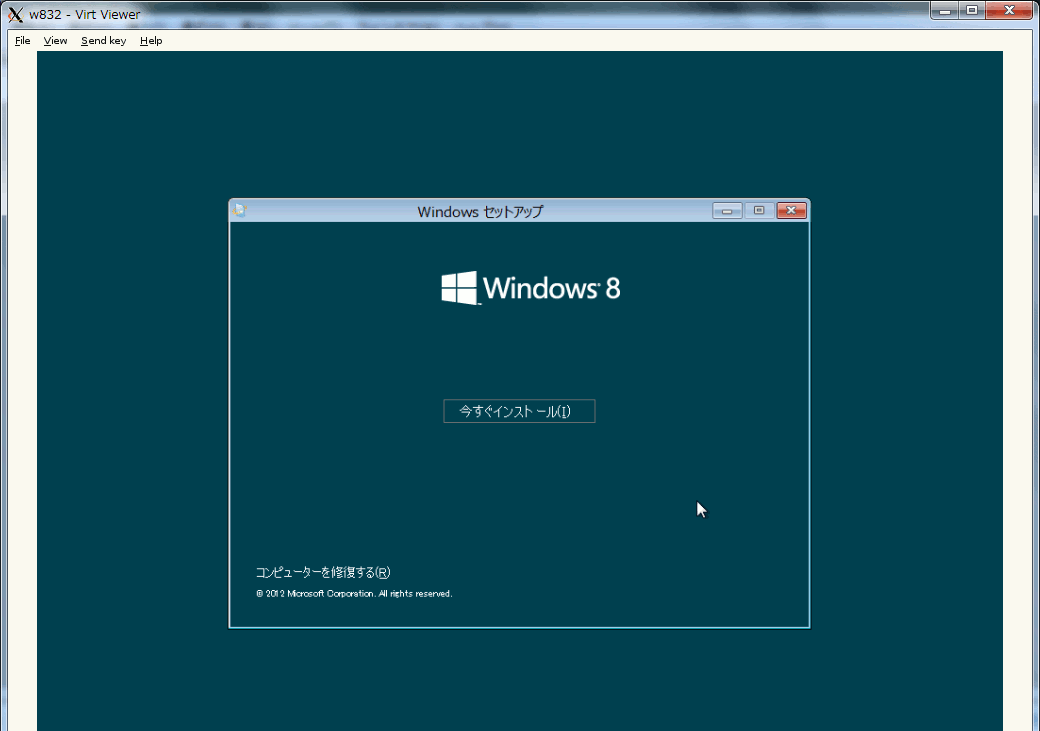Click コンピューターを修復する(R) repair link
The height and width of the screenshot is (731, 1040).
click(x=323, y=572)
